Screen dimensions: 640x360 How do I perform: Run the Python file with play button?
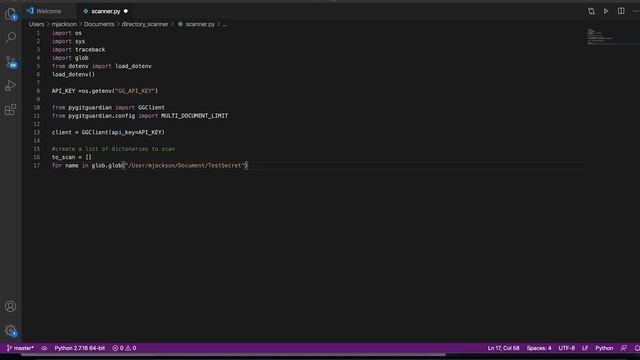[x=606, y=11]
